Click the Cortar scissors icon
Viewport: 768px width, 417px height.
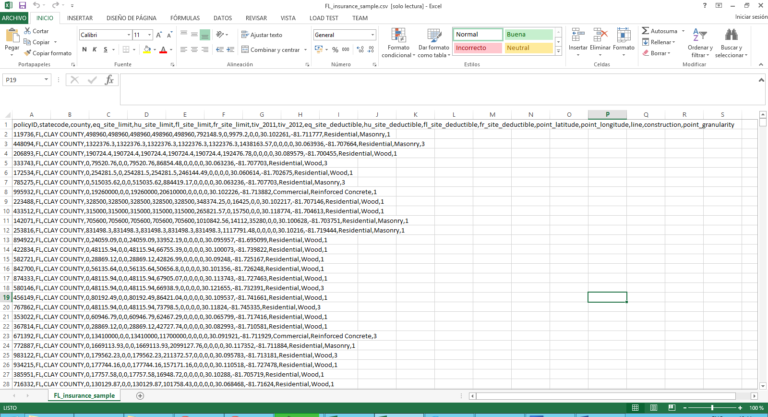(26, 31)
